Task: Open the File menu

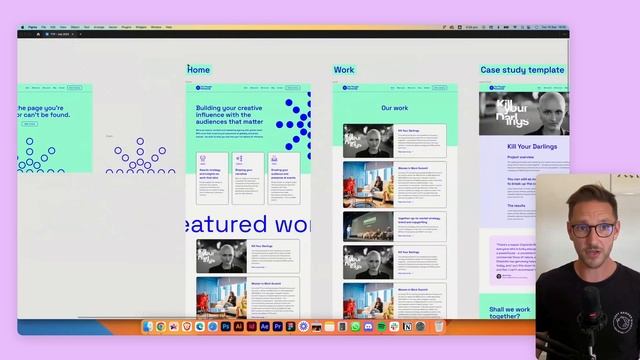Action: (x=43, y=27)
